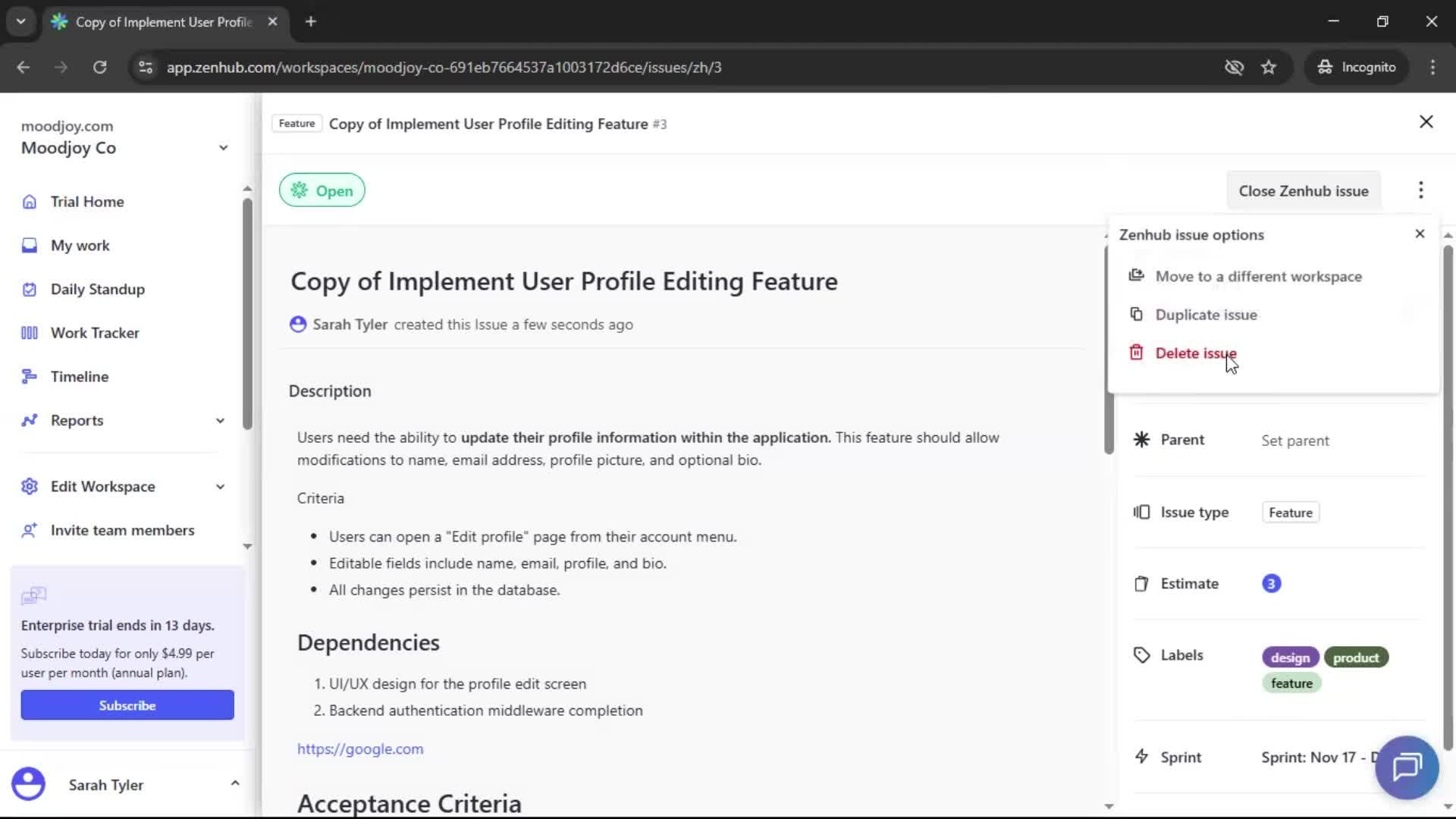Screen dimensions: 1456x819
Task: Bookmark the page with the star icon
Action: (1269, 67)
